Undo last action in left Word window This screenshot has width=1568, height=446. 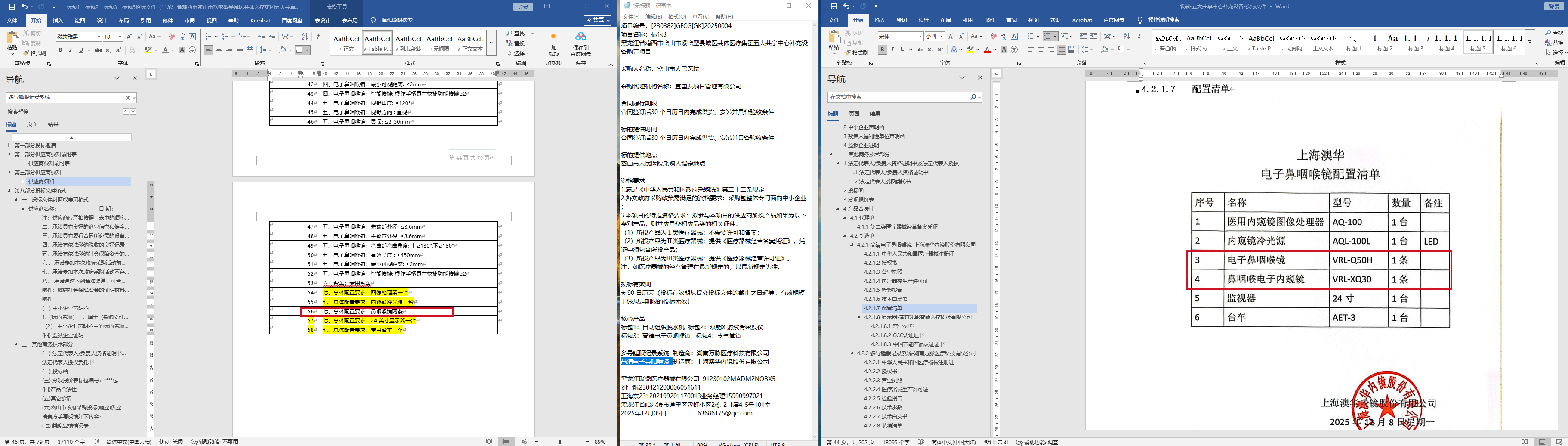tap(25, 7)
